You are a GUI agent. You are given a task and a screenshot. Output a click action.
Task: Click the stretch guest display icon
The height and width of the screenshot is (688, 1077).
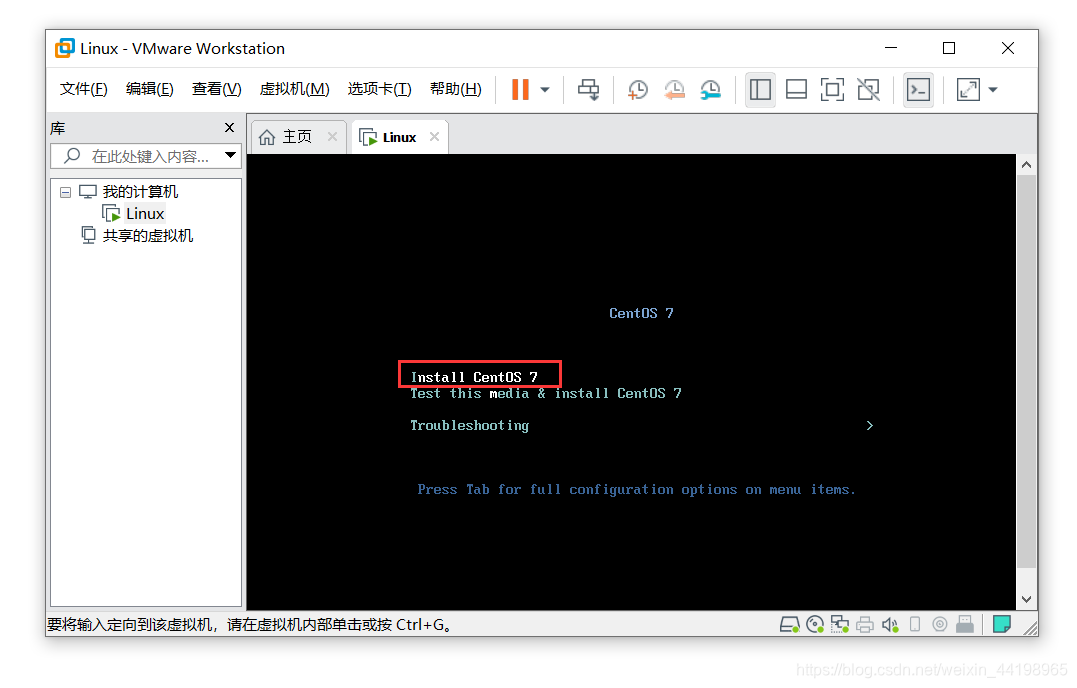tap(968, 89)
